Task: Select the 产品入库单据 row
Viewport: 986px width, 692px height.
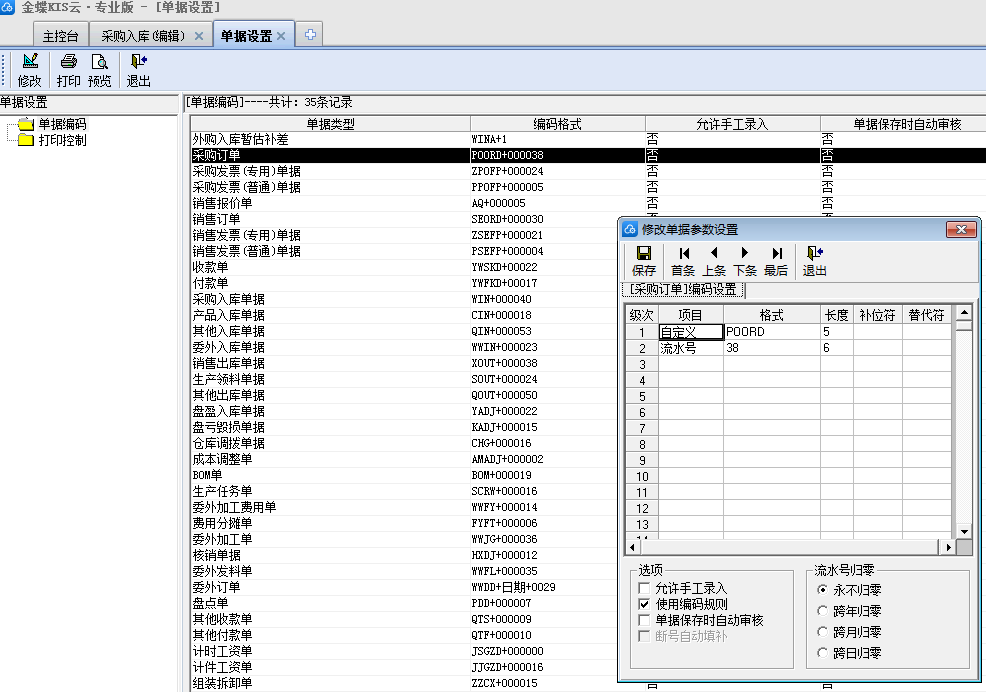Action: coord(404,315)
